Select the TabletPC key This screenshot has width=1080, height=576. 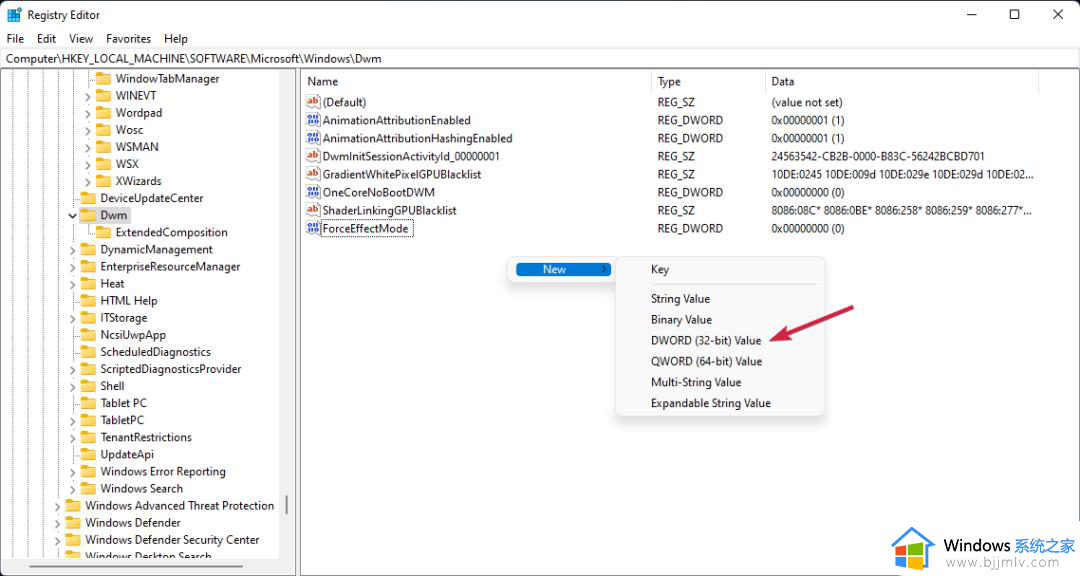click(x=122, y=420)
